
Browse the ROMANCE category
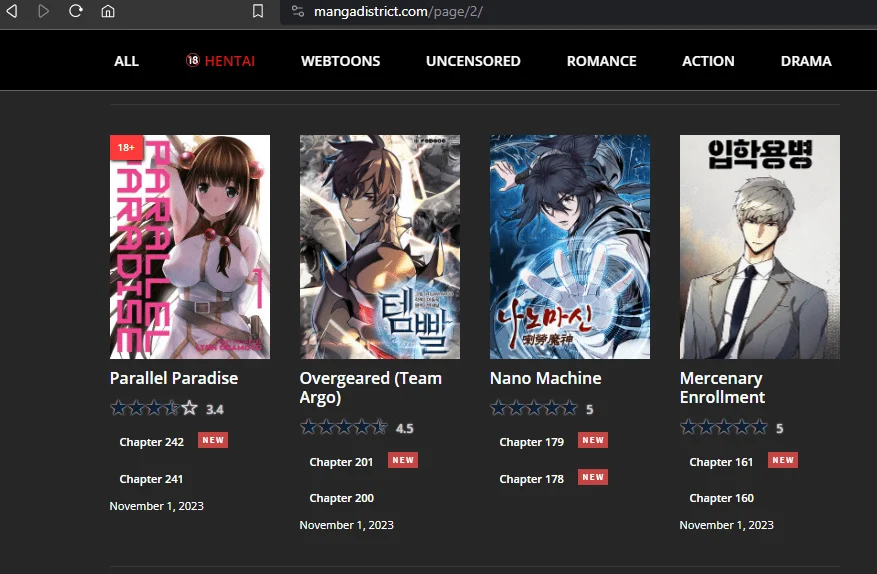[x=601, y=61]
